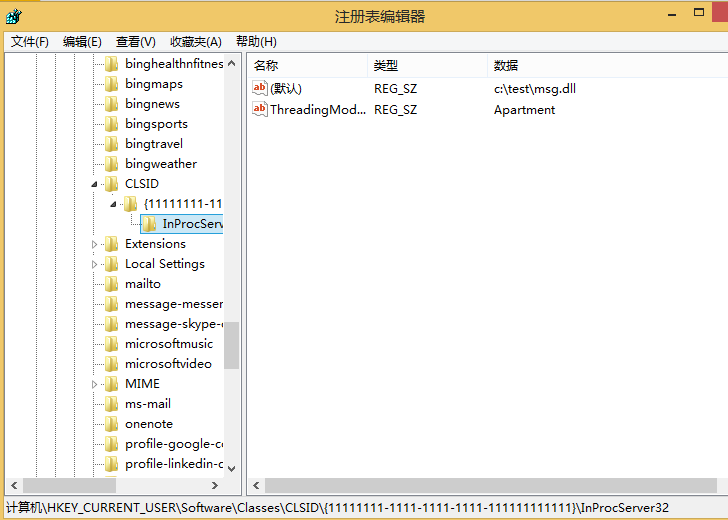Open the 编辑(E) menu
728x520 pixels.
click(82, 42)
